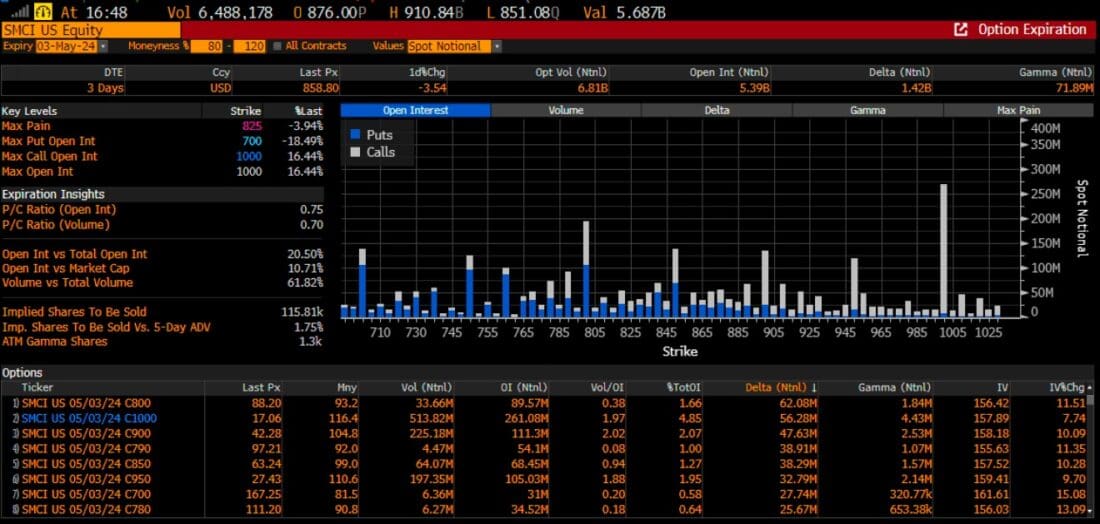Switch to the Volume chart tab
1100x524 pixels.
pos(566,110)
